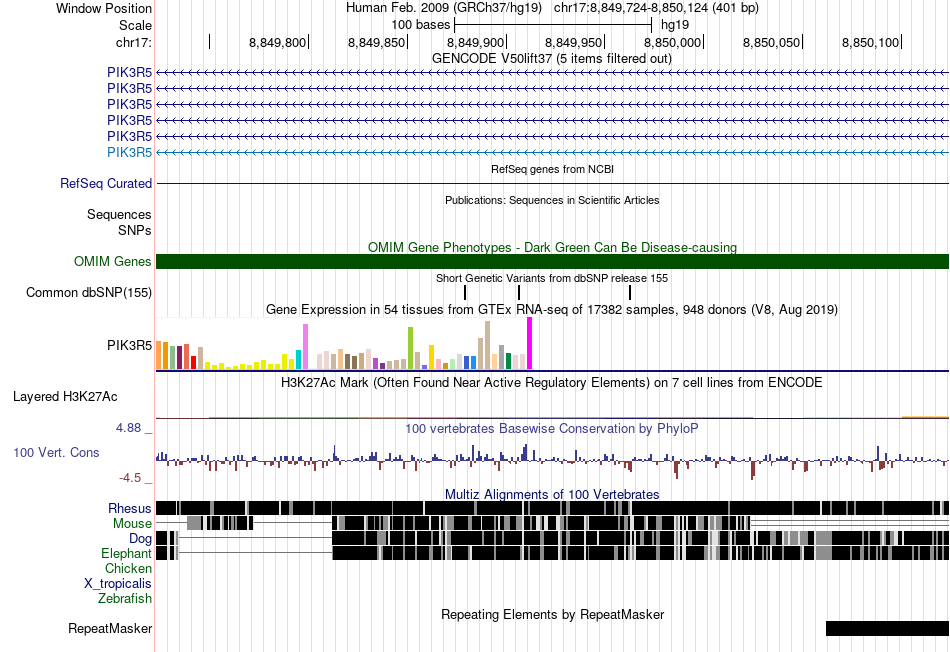
Task: Click the dark green OMIM gene bar
Action: pyautogui.click(x=553, y=261)
